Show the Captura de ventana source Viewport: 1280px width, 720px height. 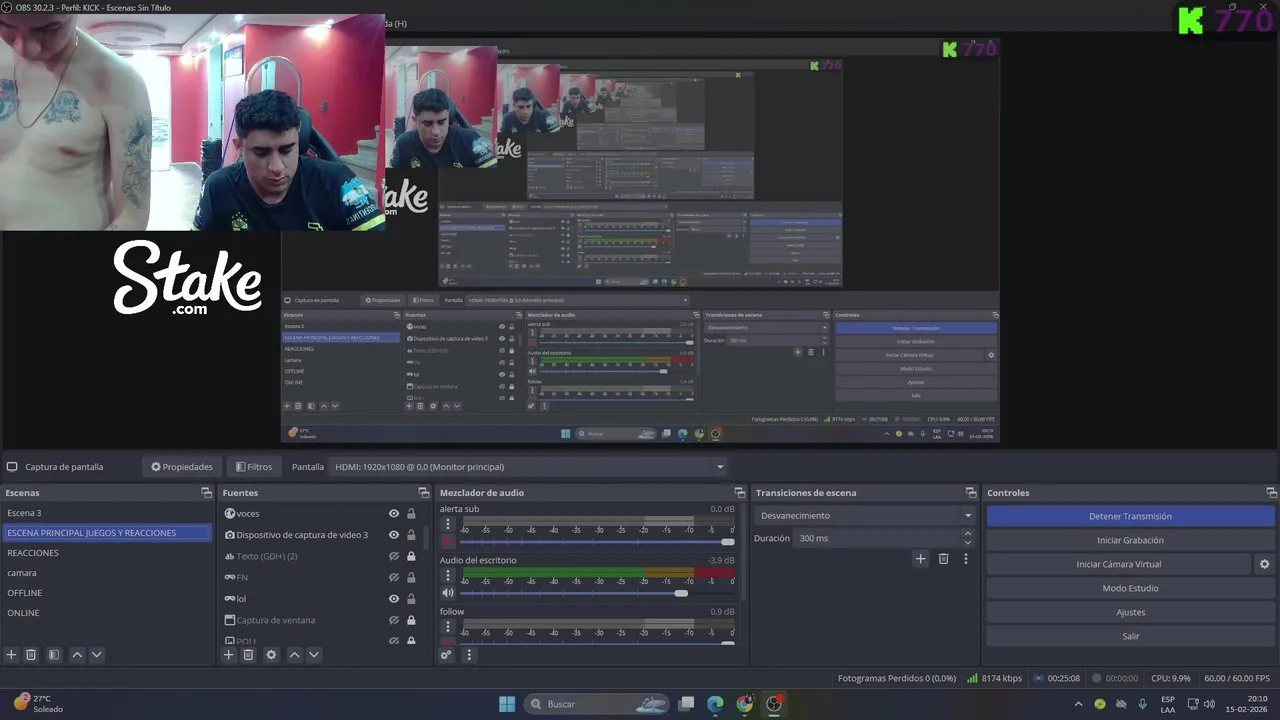[394, 620]
